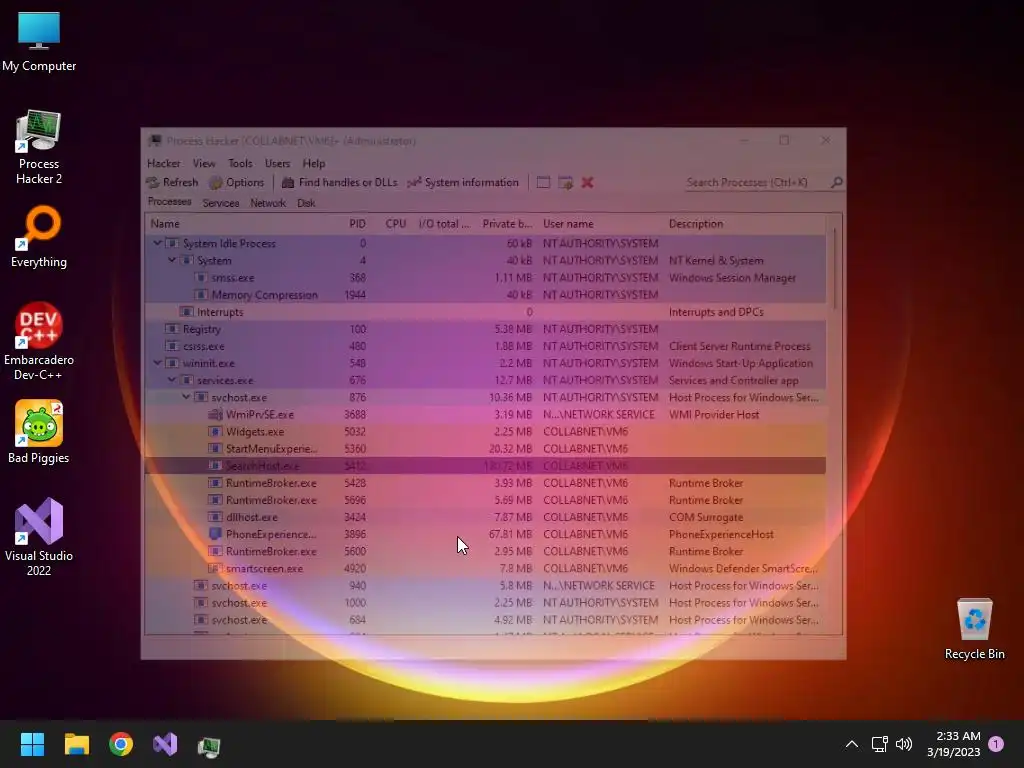Collapse the wininit.exe tree node
The height and width of the screenshot is (768, 1024).
tap(157, 363)
